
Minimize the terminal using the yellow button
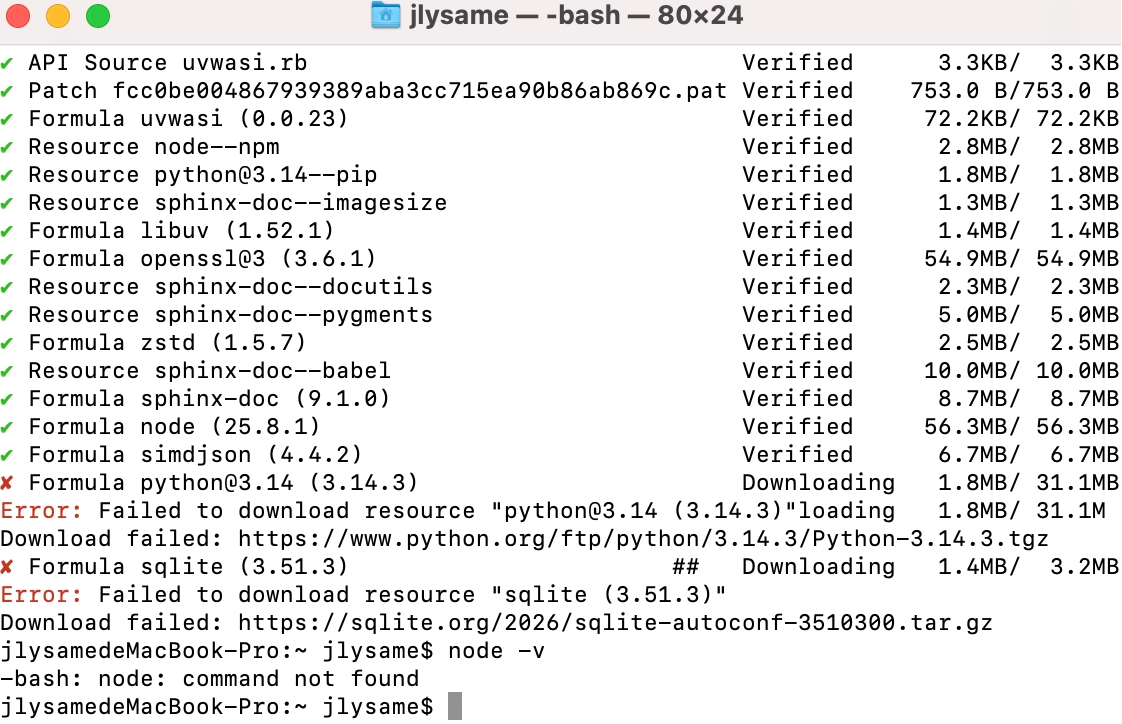(x=58, y=16)
